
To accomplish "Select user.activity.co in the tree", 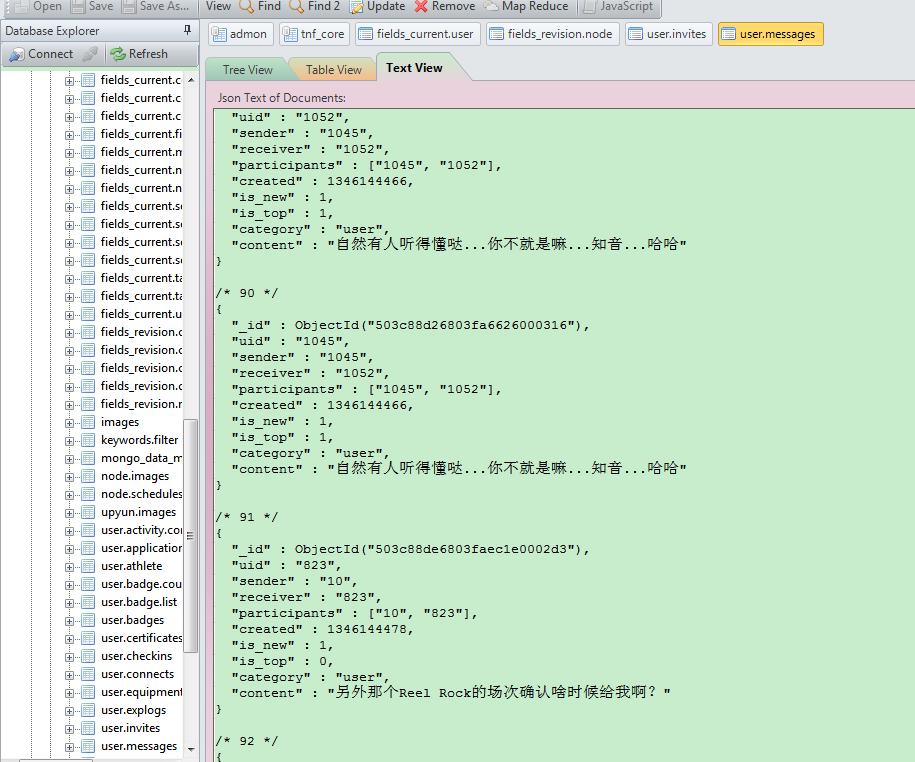I will tap(141, 530).
